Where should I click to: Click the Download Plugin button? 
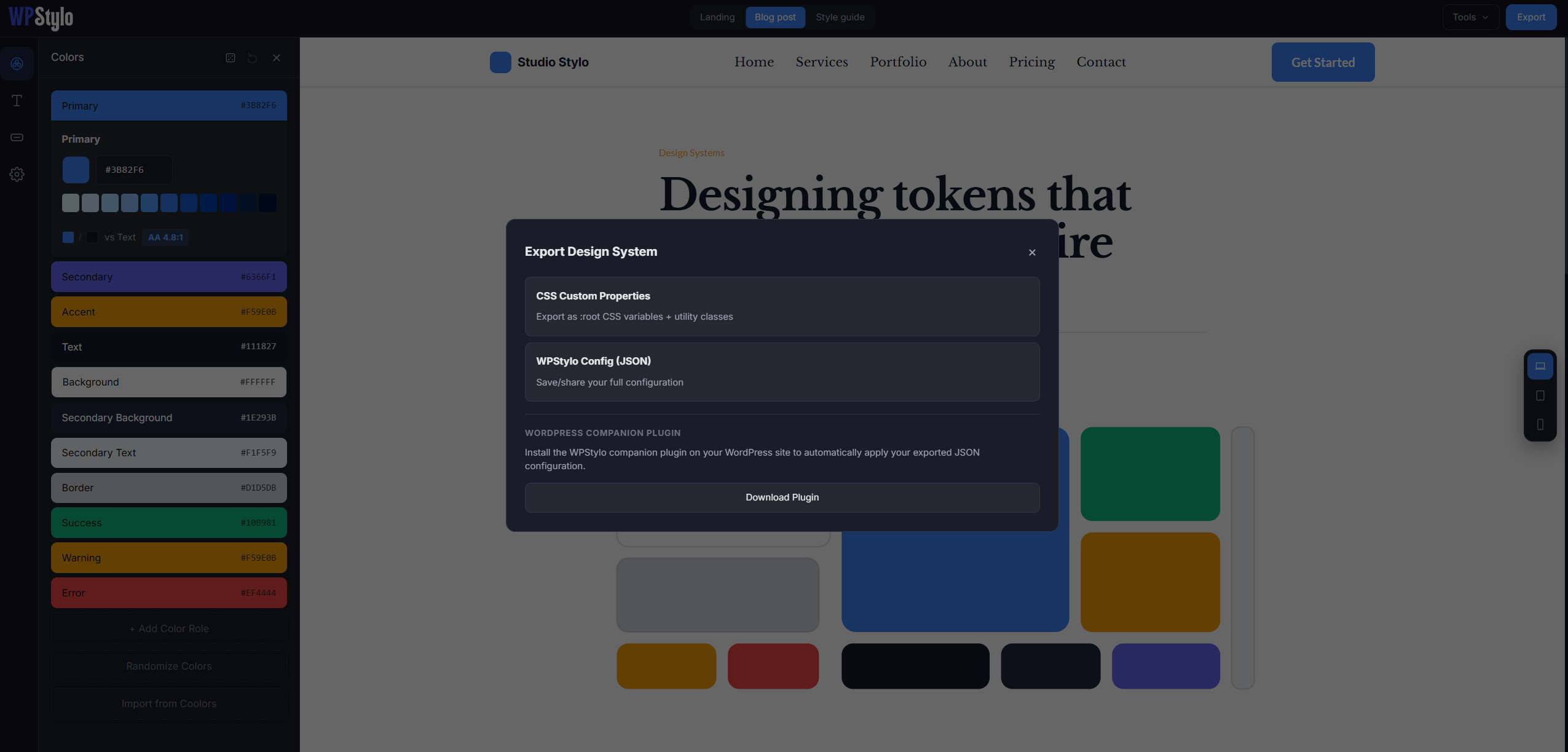(782, 497)
